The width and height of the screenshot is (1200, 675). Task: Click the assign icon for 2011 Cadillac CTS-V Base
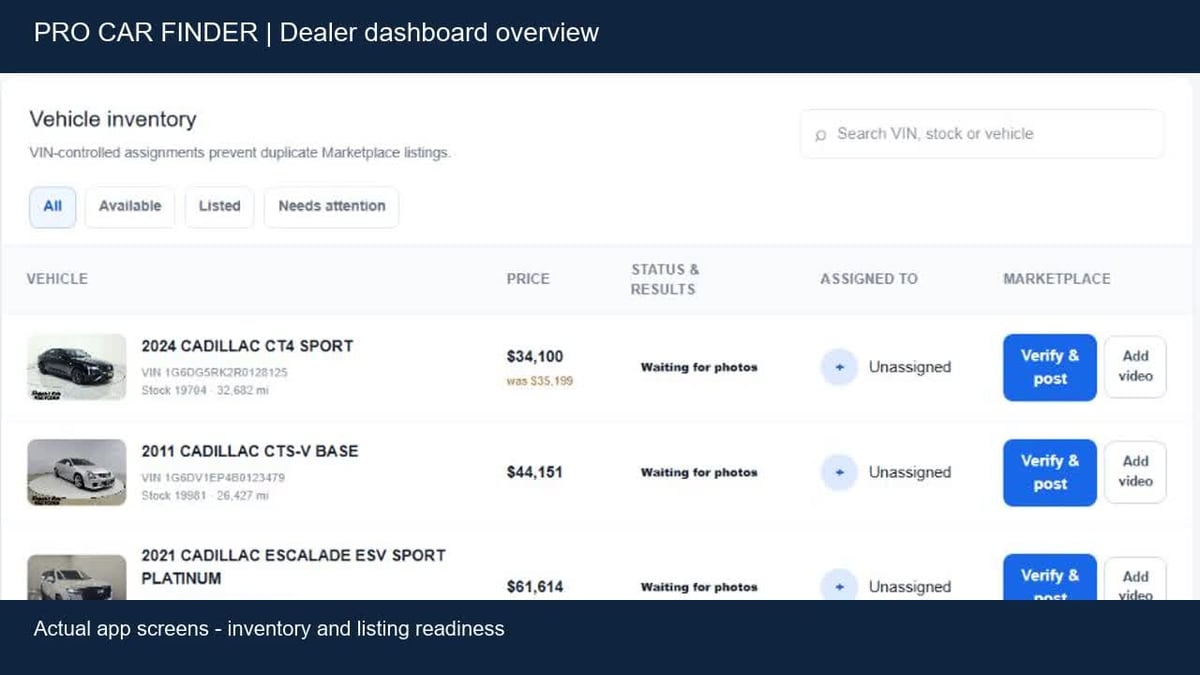(839, 472)
